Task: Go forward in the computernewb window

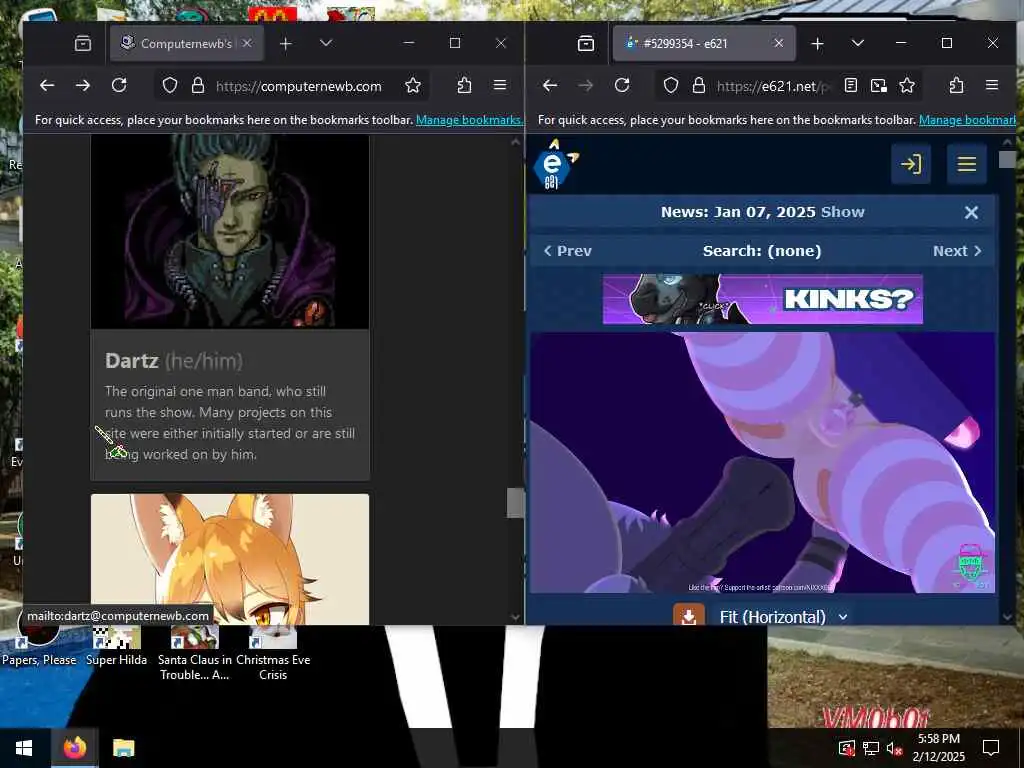Action: [83, 86]
